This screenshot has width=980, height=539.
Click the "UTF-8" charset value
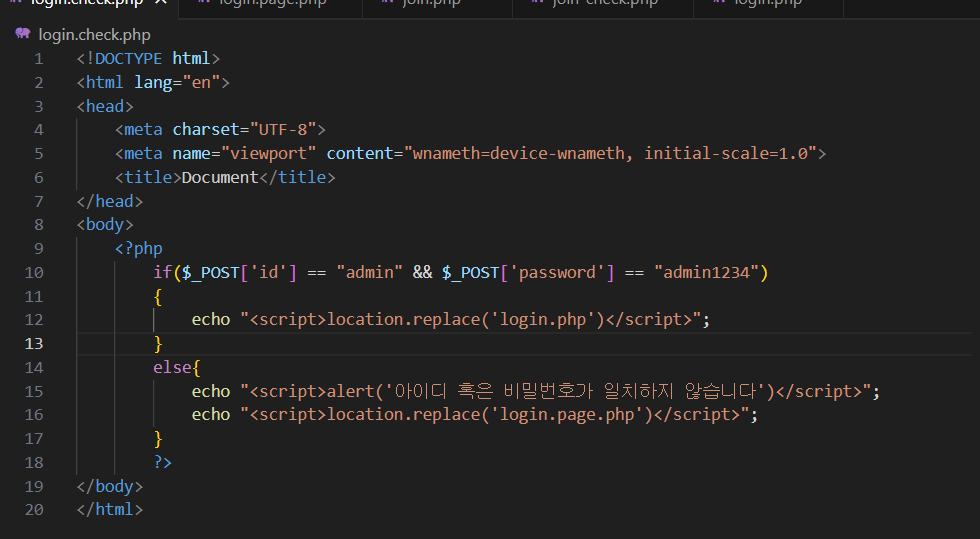(287, 129)
